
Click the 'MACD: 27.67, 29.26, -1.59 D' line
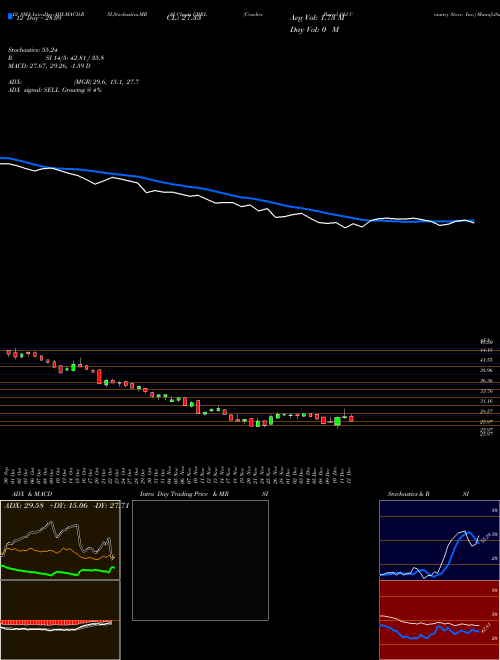(x=49, y=66)
